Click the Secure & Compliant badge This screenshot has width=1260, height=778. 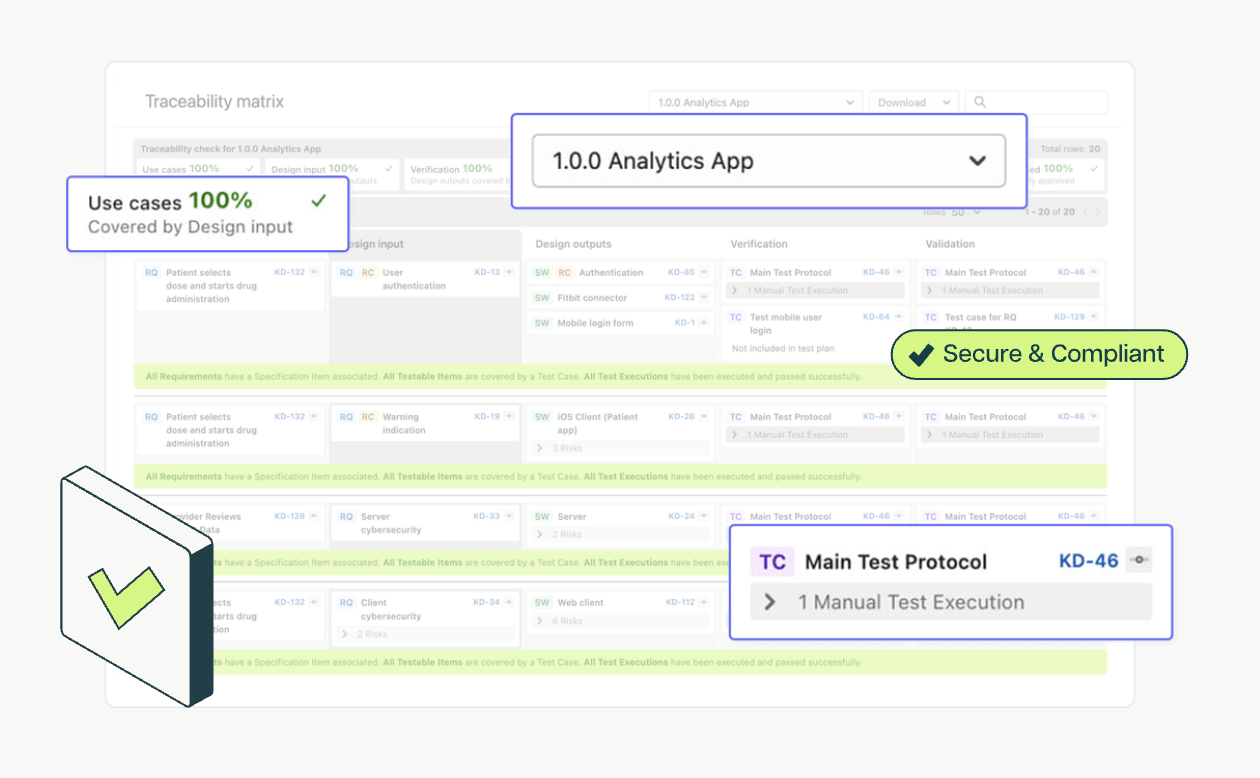tap(1039, 354)
